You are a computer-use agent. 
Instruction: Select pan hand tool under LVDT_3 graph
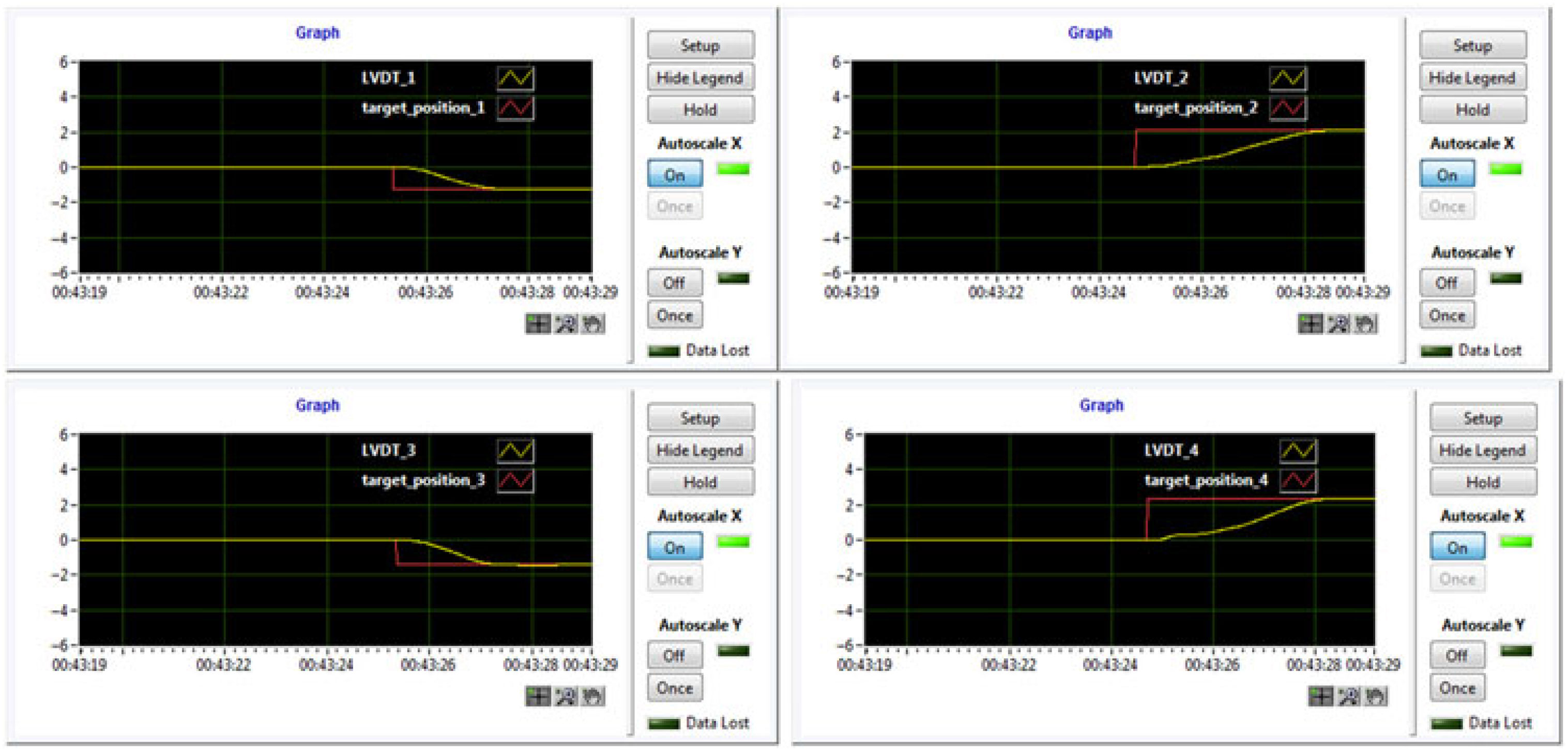tap(593, 696)
